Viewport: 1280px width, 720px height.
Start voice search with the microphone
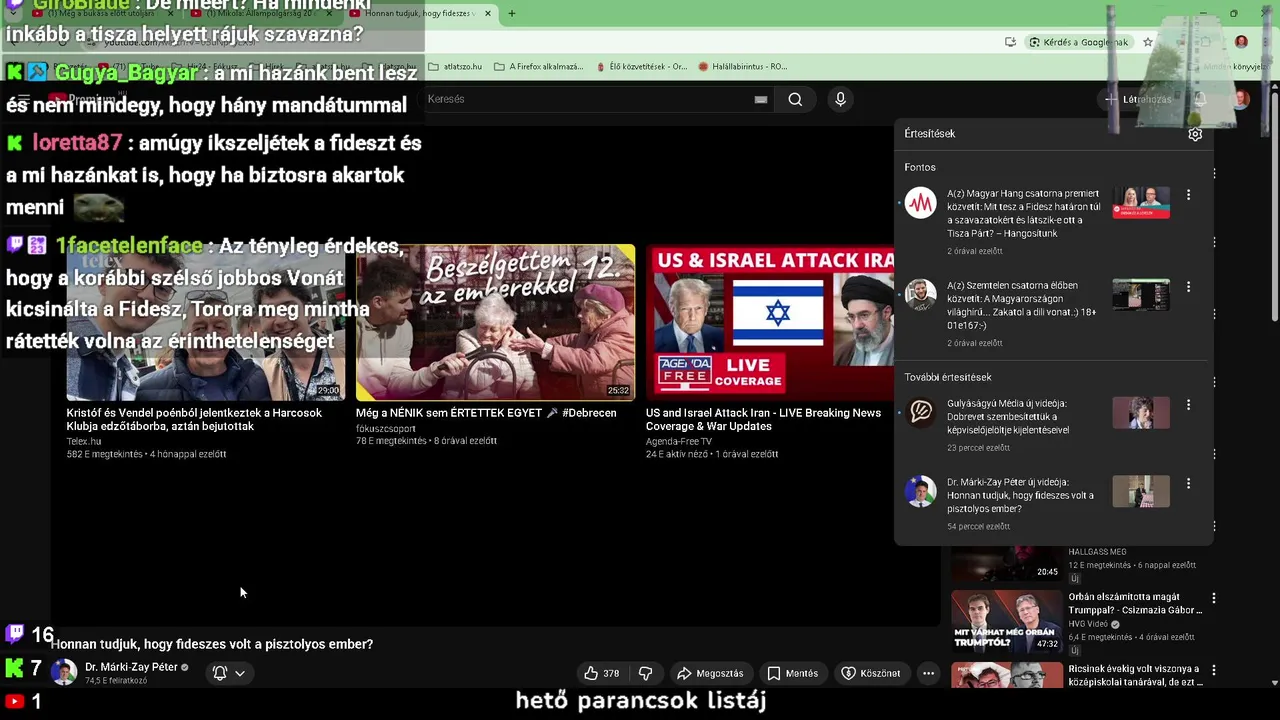tap(840, 99)
